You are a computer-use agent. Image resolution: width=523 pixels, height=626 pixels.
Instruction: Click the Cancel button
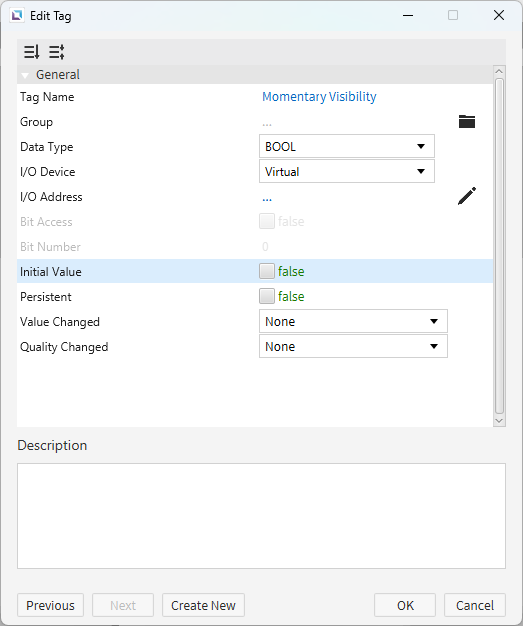point(475,605)
